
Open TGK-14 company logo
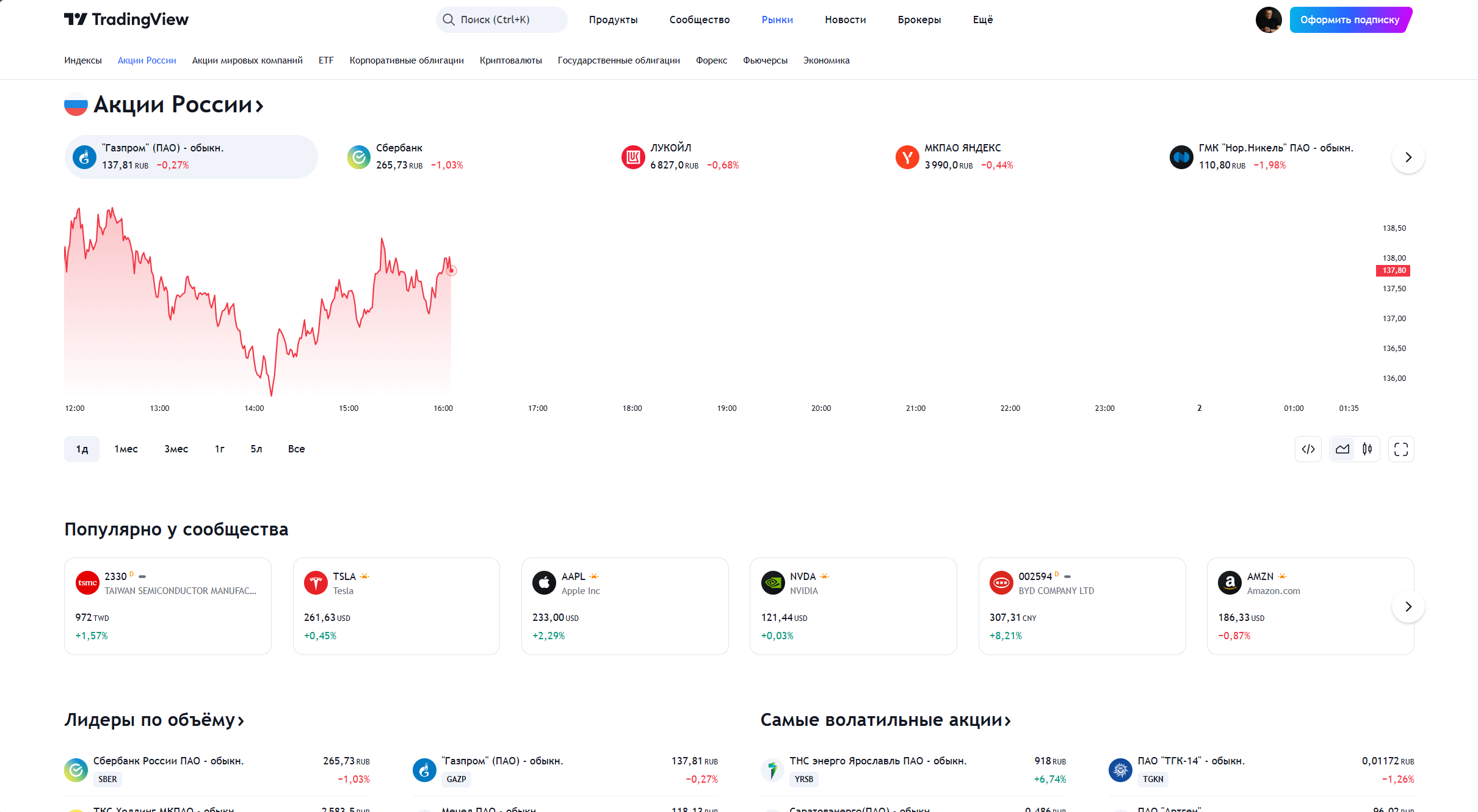[1120, 770]
